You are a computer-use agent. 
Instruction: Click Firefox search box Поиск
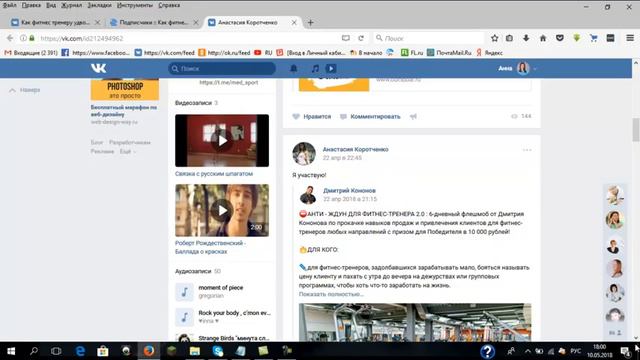coord(429,38)
